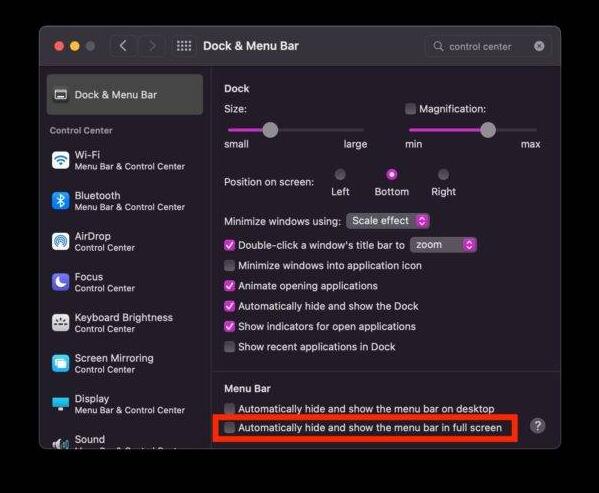
Task: Enable the Magnification checkbox
Action: tap(410, 109)
